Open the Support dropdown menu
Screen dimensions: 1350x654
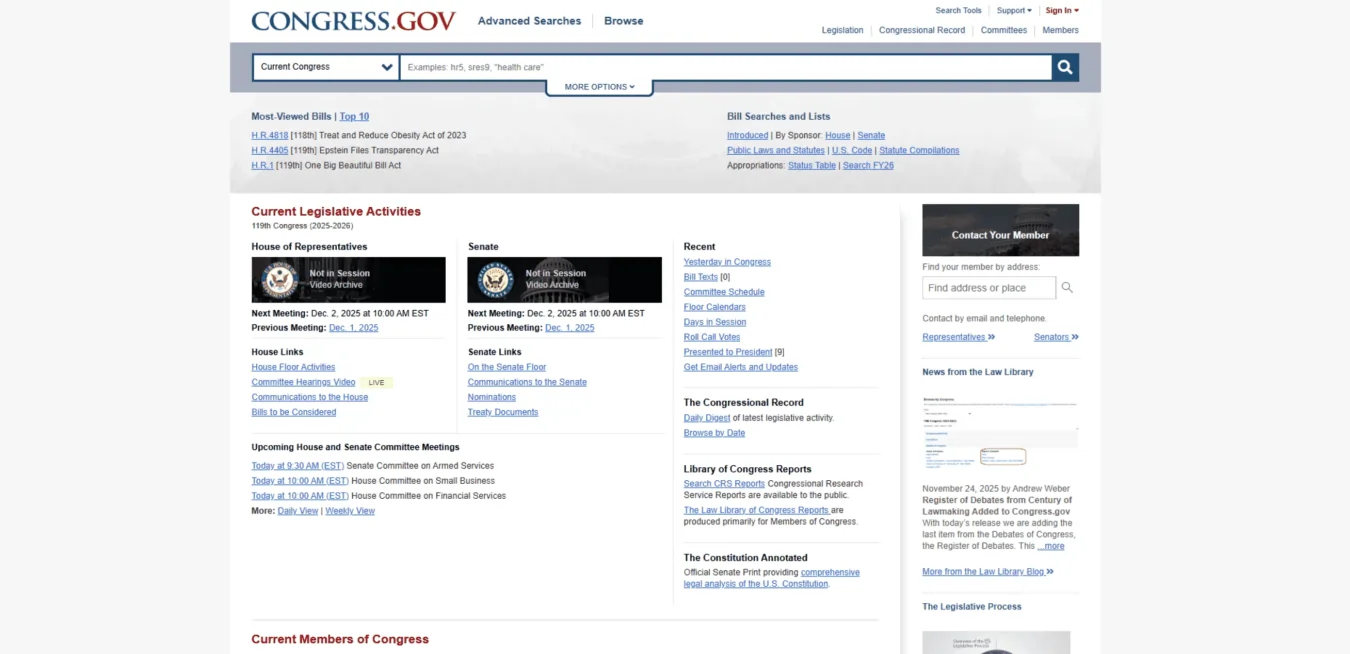coord(1014,10)
